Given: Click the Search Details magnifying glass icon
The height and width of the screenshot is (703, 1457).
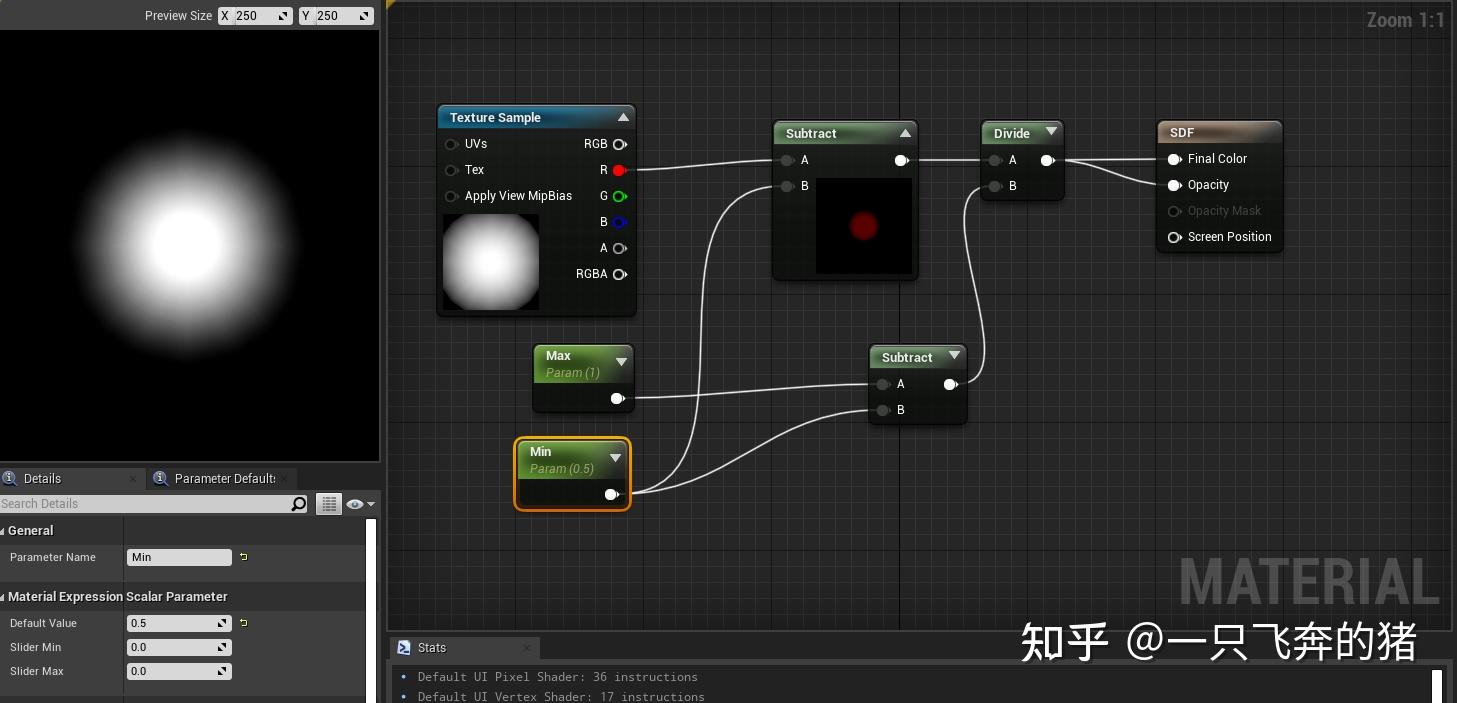Looking at the screenshot, I should (298, 504).
